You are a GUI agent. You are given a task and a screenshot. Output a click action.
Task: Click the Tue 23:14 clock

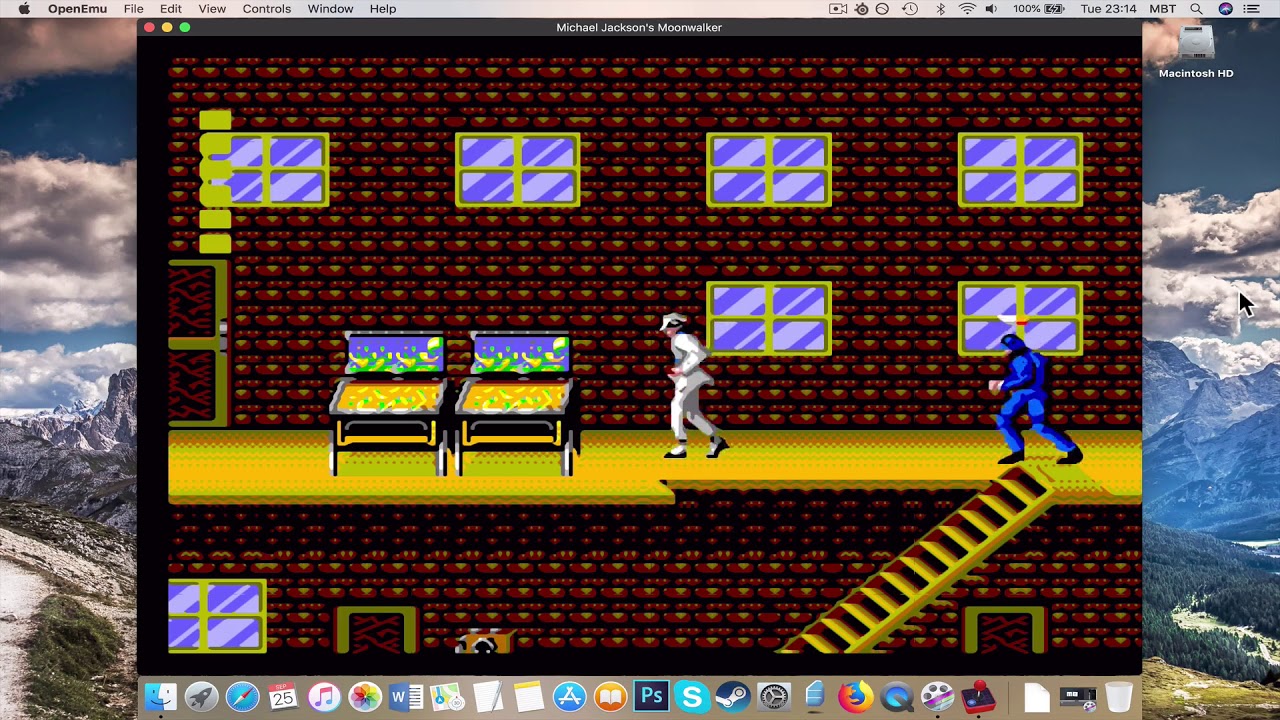click(x=1108, y=9)
